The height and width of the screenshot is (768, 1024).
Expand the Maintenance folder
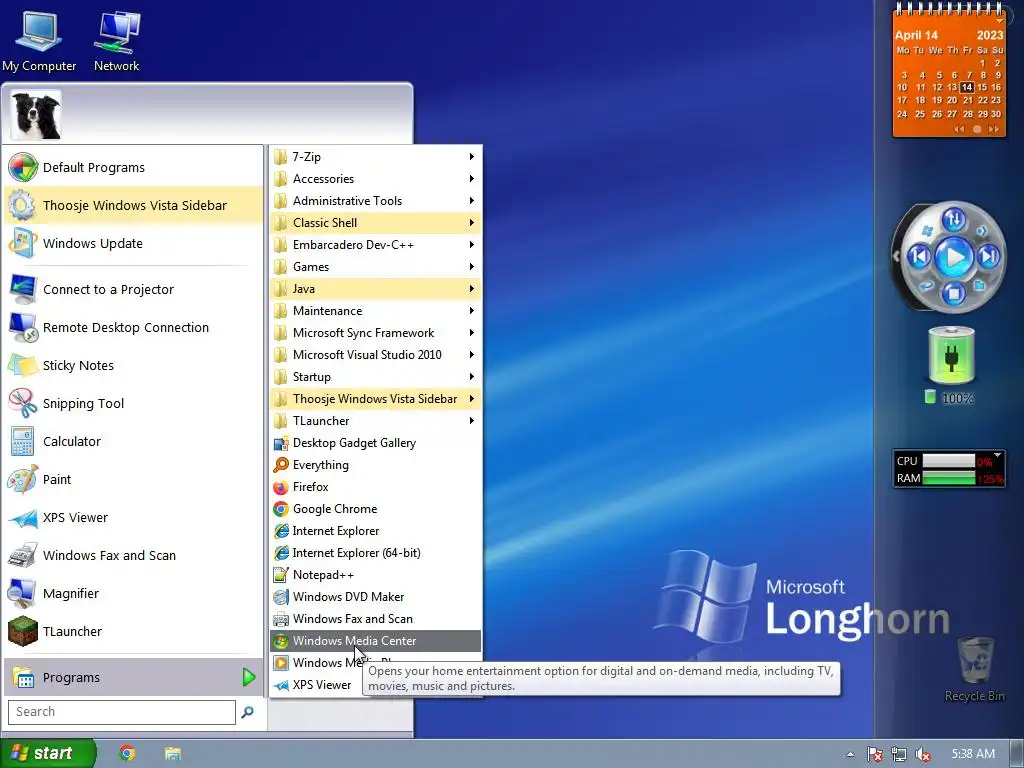376,310
